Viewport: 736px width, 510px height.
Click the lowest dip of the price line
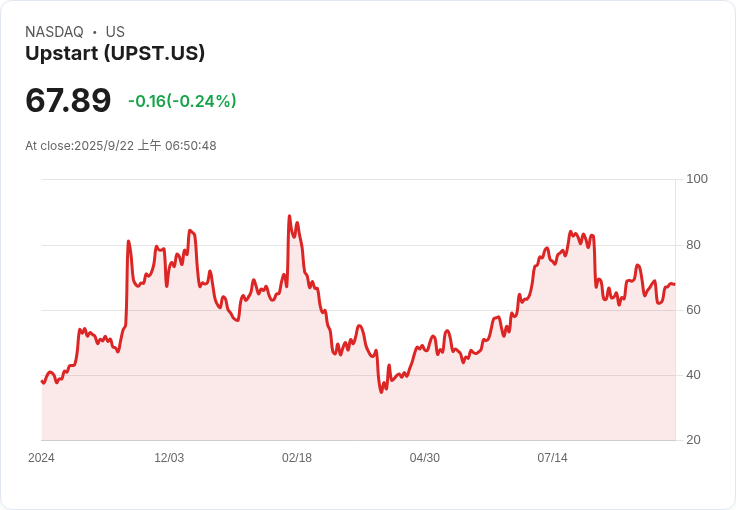click(381, 392)
